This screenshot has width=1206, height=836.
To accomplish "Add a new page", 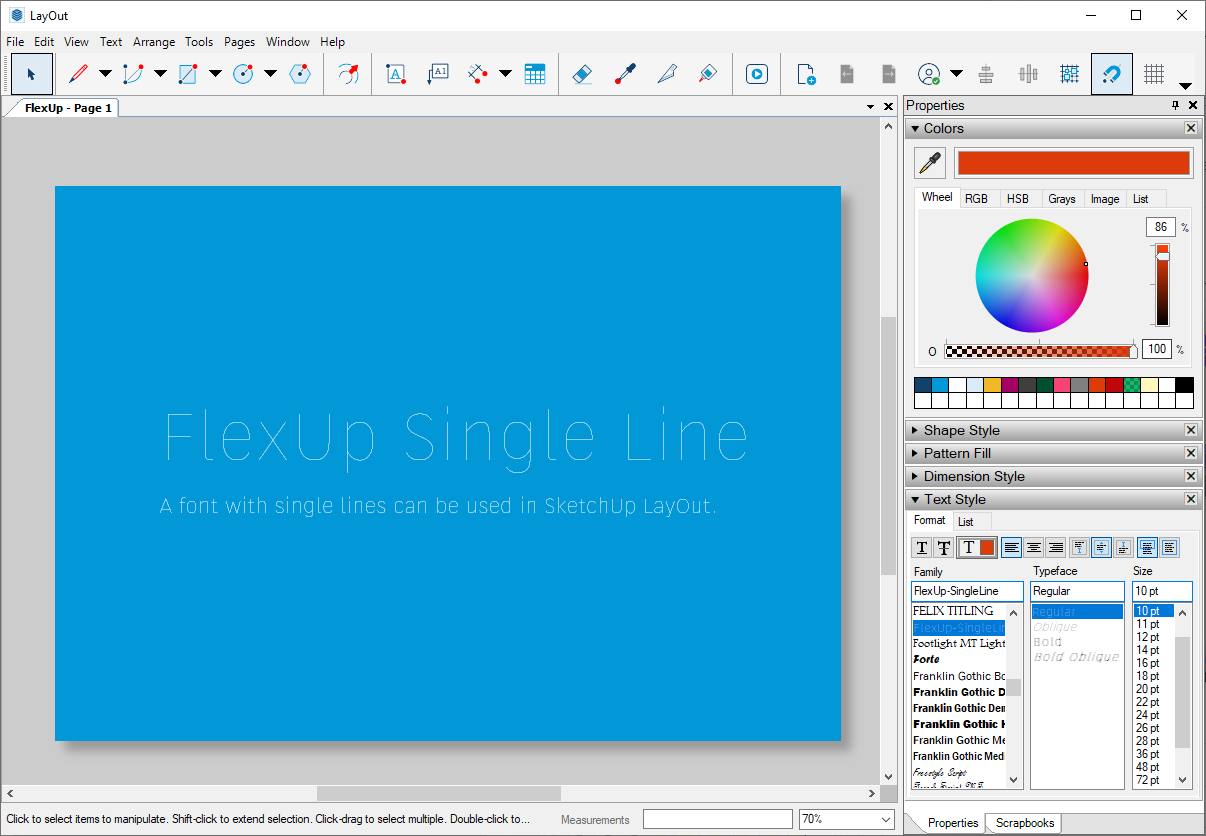I will click(x=806, y=74).
